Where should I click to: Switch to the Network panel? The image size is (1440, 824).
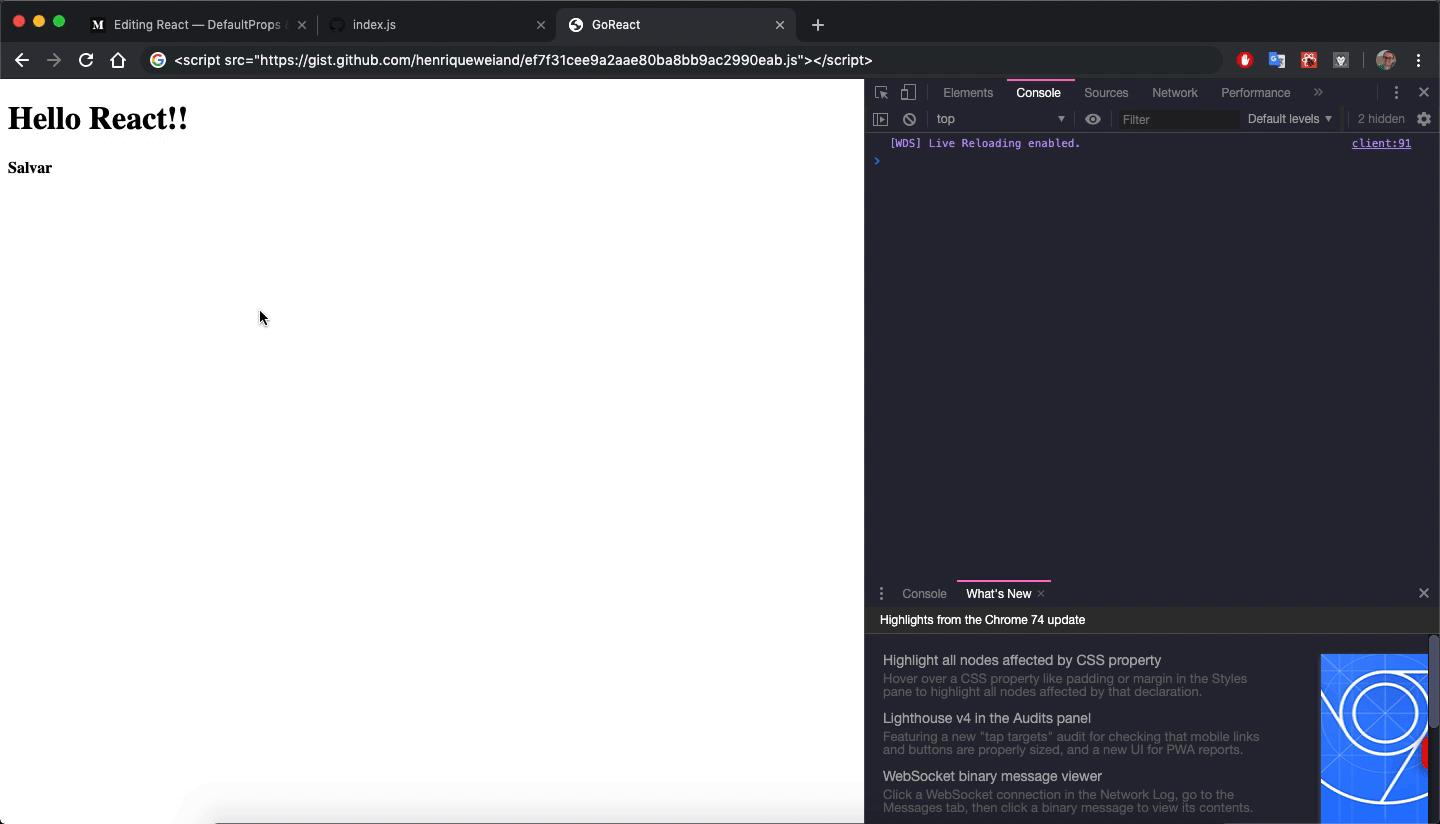click(x=1174, y=92)
